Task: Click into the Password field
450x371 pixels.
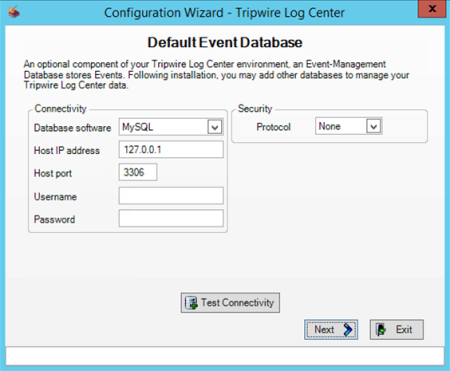Action: click(171, 218)
